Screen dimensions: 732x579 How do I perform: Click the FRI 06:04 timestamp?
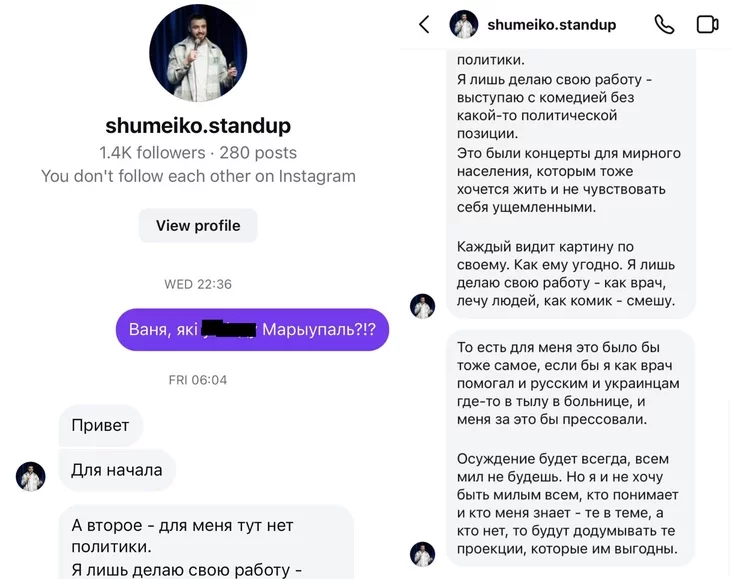click(x=198, y=380)
